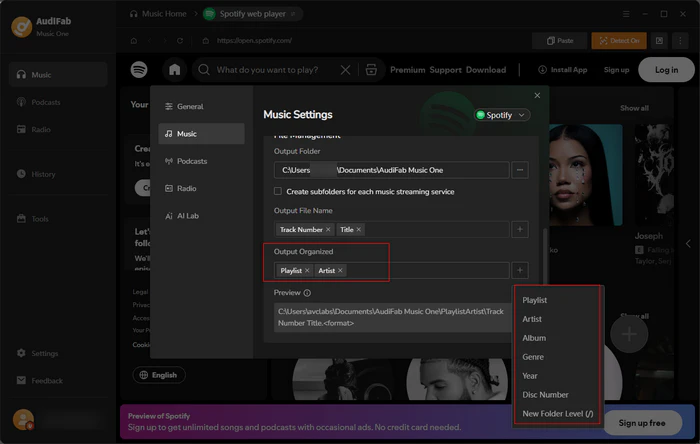Click the Browse icon in search bar
Screen dimensions: 700x444
pyautogui.click(x=371, y=70)
